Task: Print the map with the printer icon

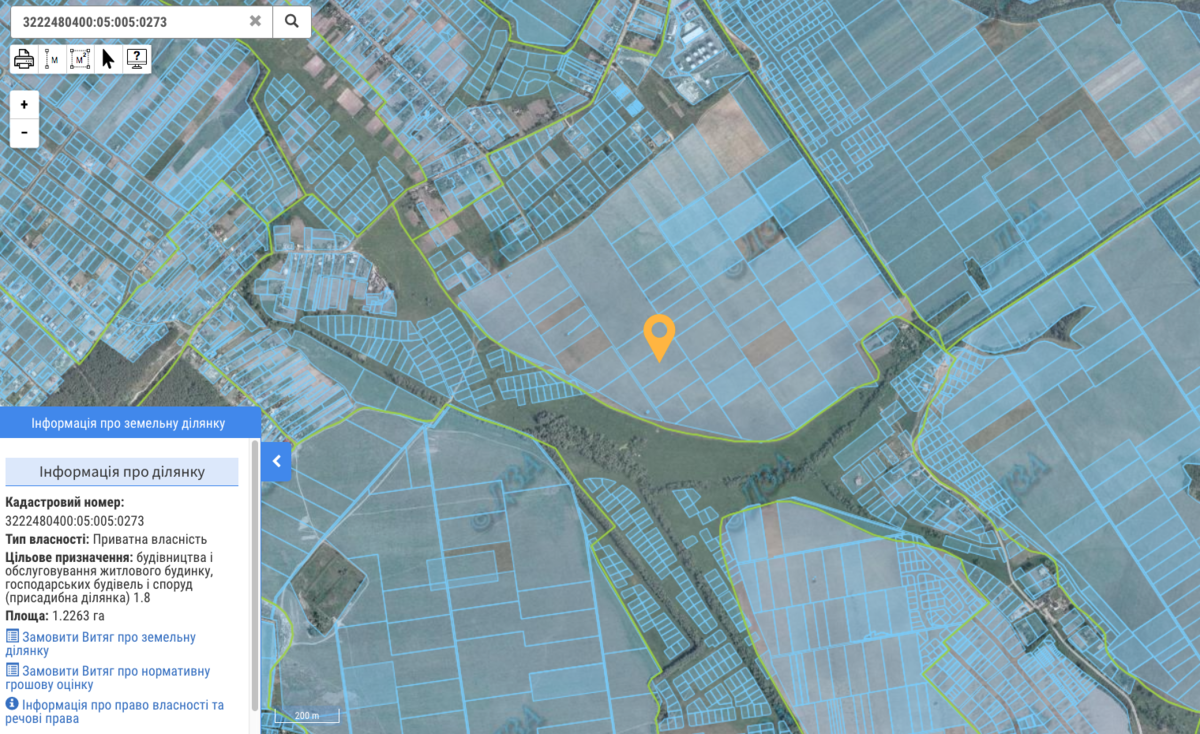Action: pyautogui.click(x=24, y=60)
